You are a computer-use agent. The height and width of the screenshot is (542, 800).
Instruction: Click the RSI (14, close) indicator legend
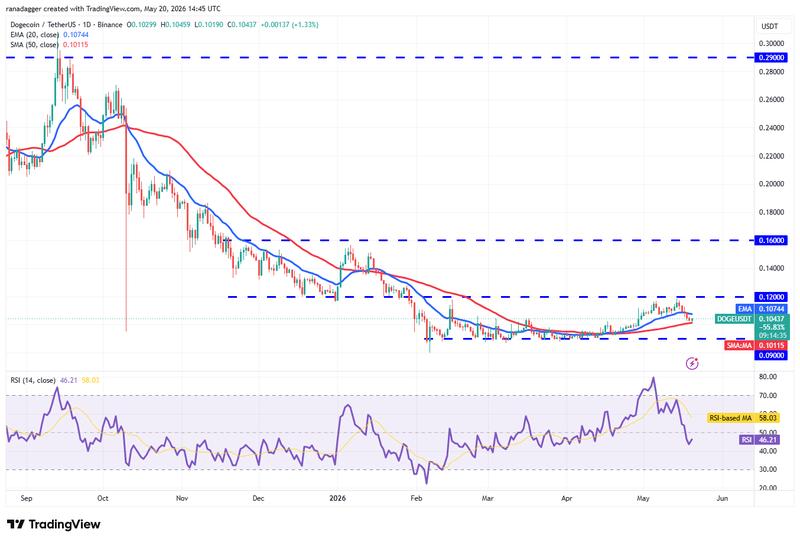coord(33,380)
